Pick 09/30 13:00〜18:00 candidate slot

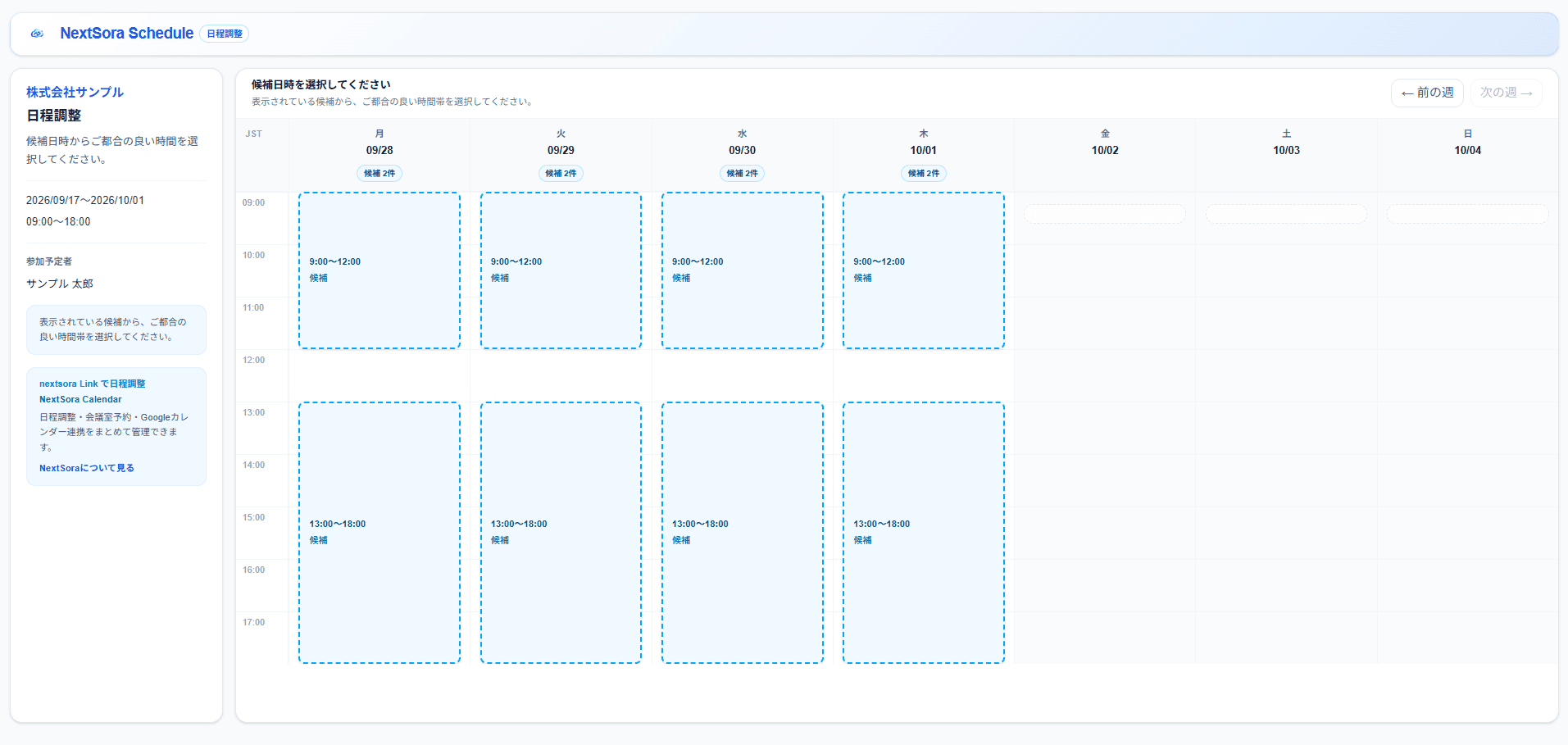click(x=743, y=533)
